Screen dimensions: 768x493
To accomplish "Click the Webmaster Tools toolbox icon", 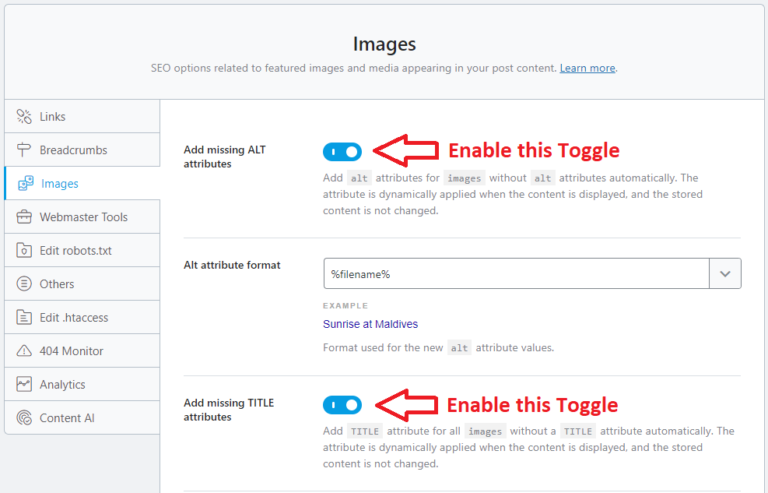I will (25, 217).
